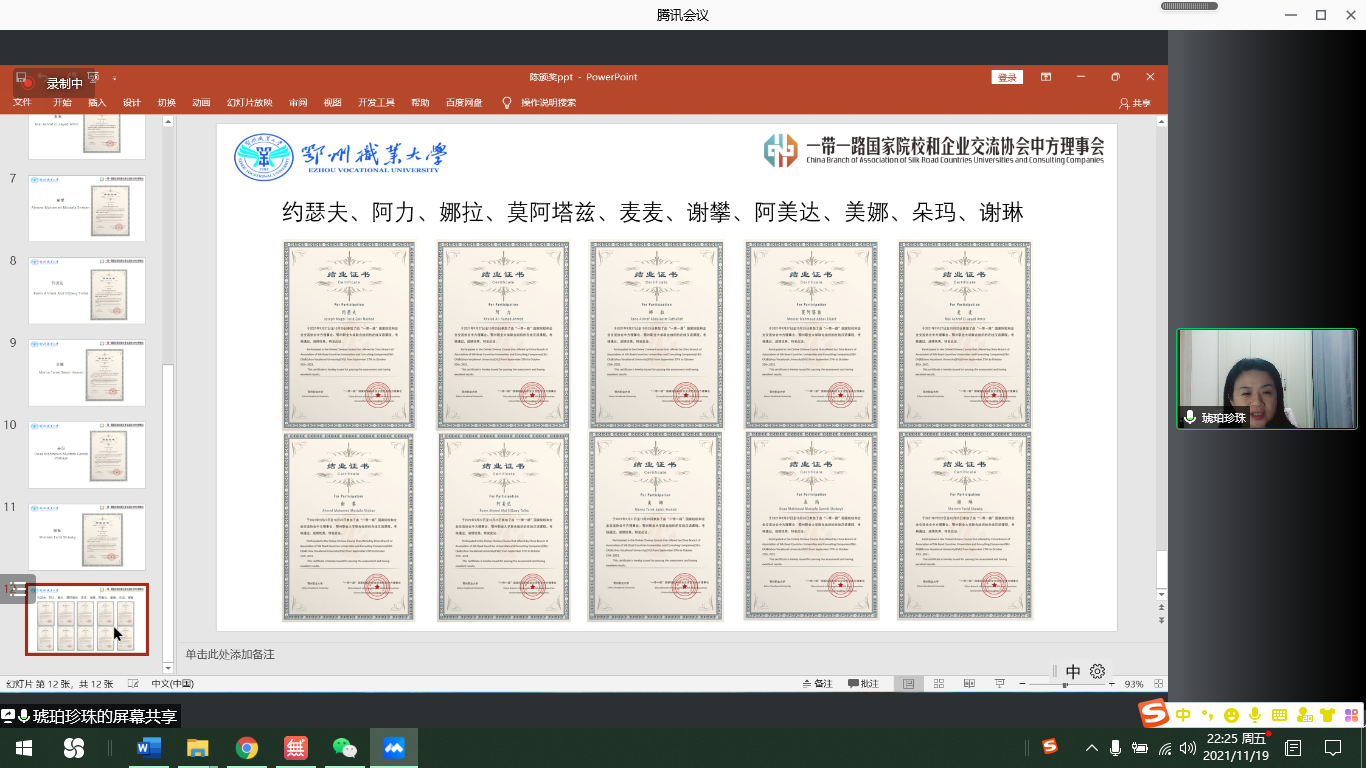1366x768 pixels.
Task: Select the 切换 ribbon tab
Action: [167, 103]
